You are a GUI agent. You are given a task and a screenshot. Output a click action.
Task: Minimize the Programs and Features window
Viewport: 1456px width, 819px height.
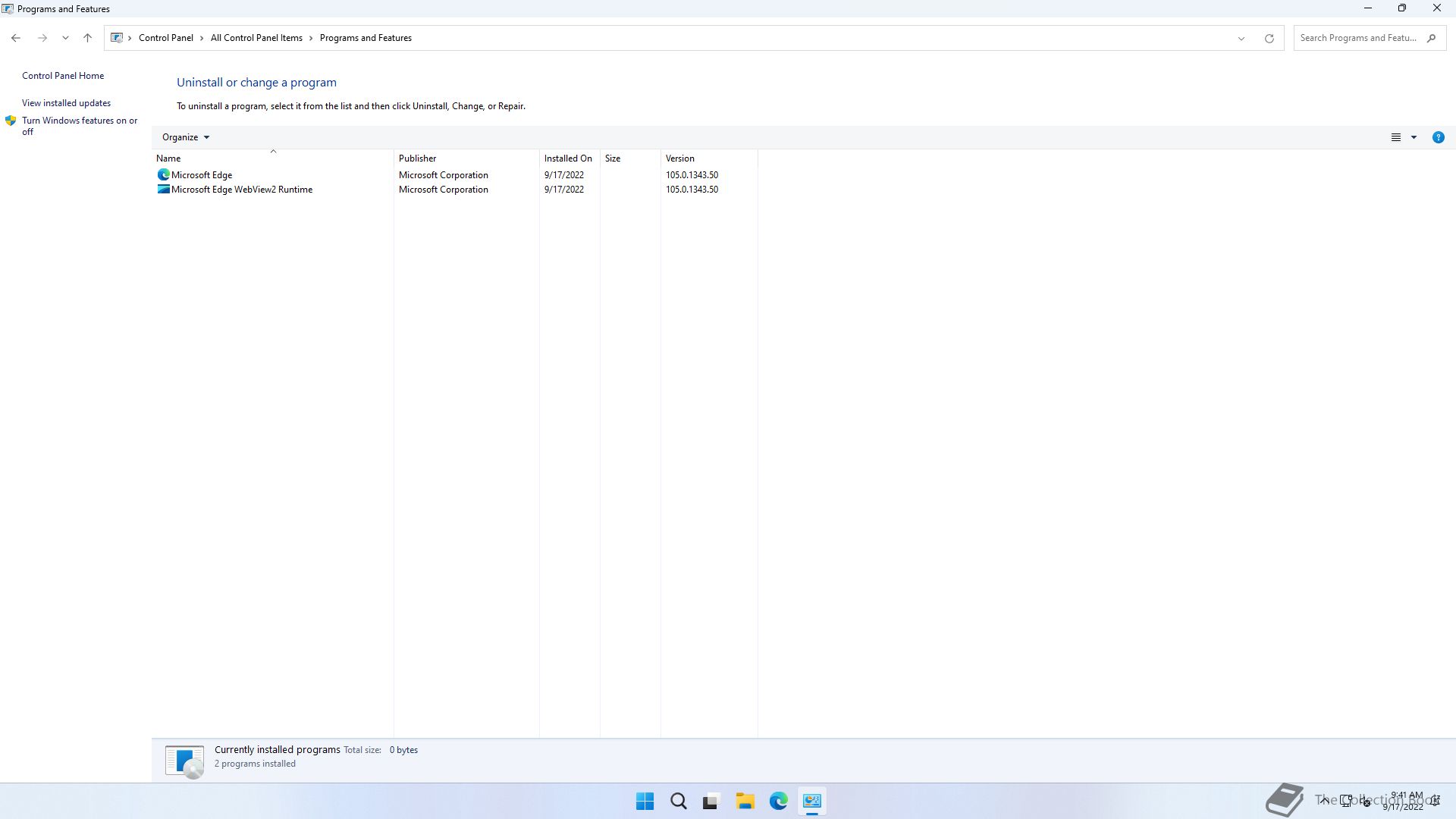tap(1368, 8)
